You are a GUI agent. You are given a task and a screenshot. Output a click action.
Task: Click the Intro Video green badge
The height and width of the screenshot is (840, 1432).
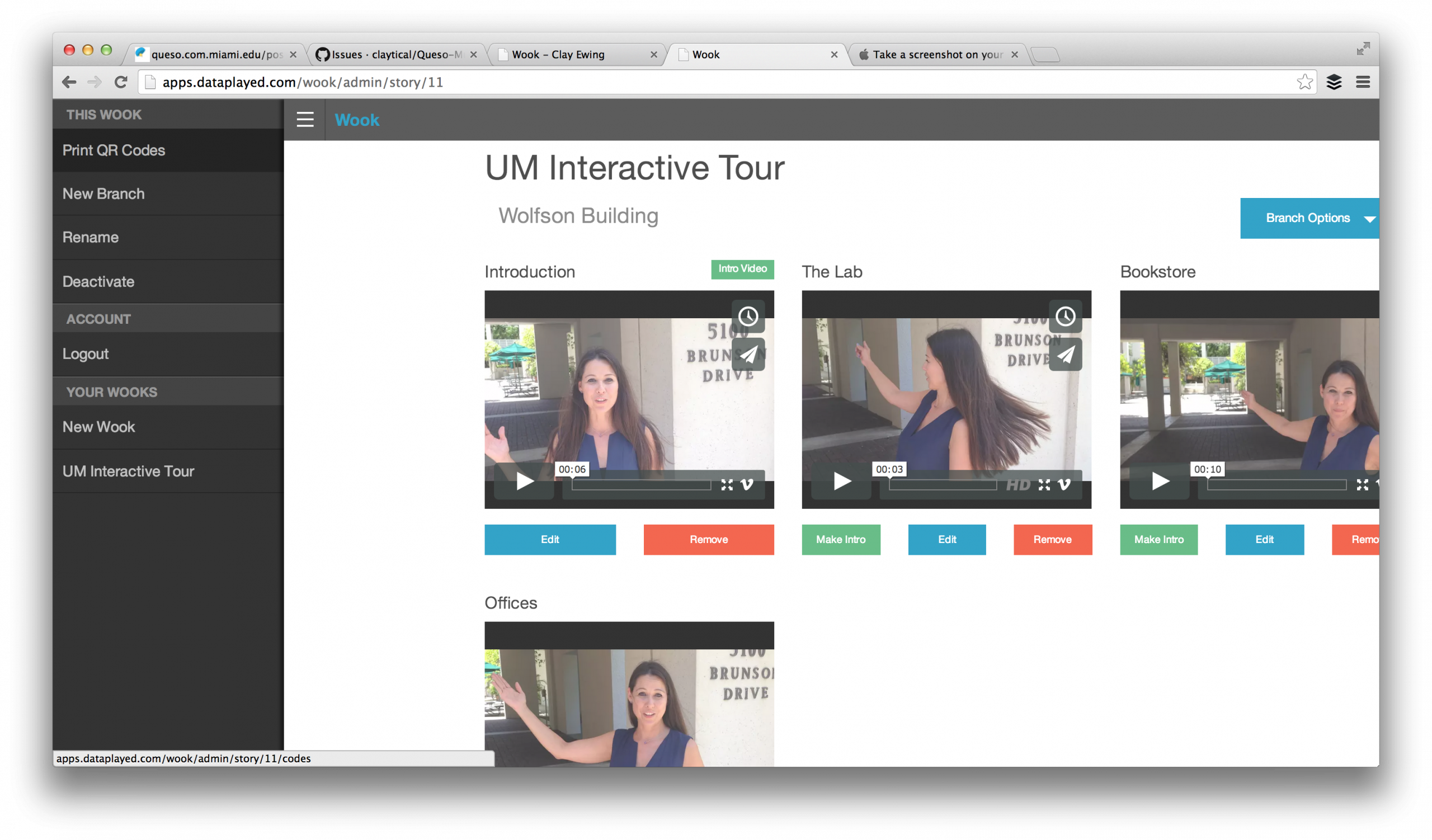[742, 268]
